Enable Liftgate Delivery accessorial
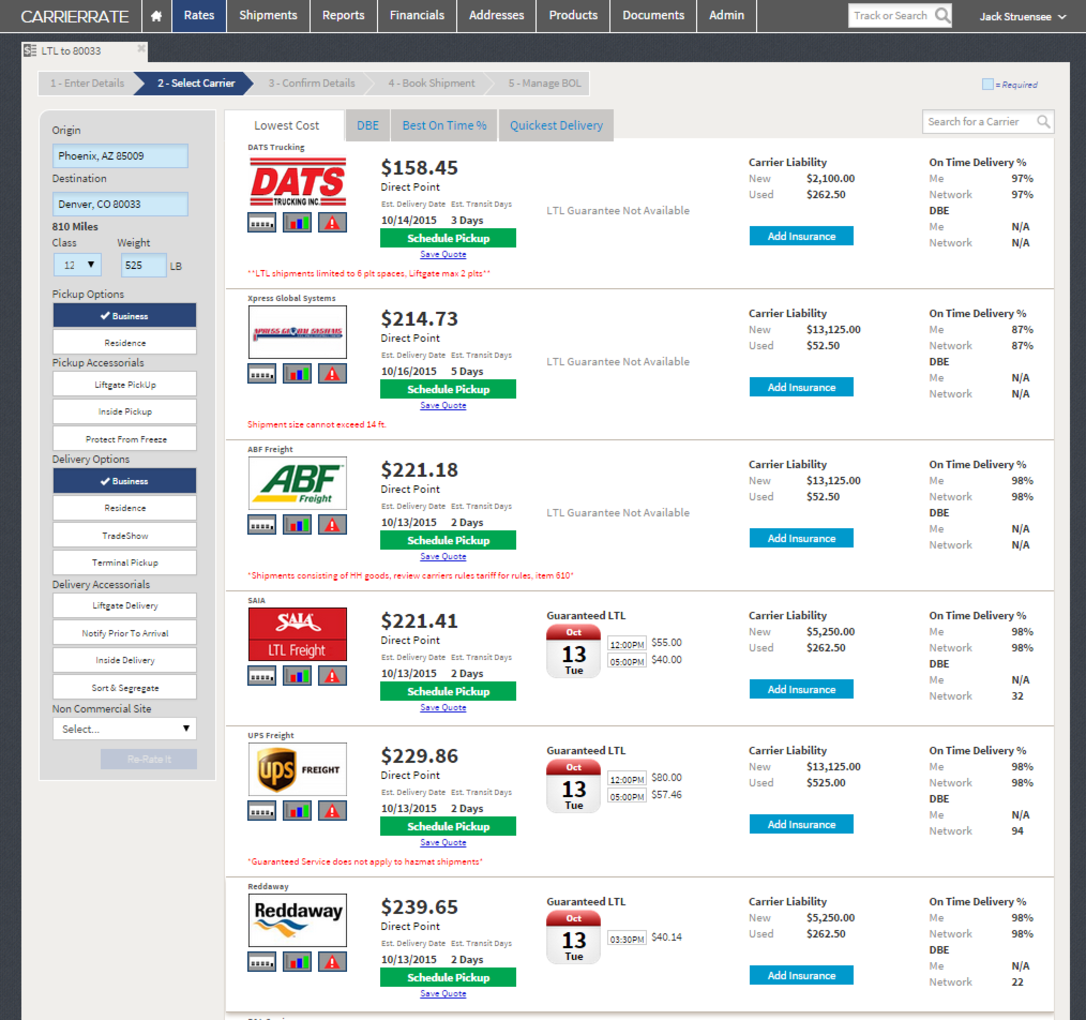The width and height of the screenshot is (1086, 1020). (125, 606)
